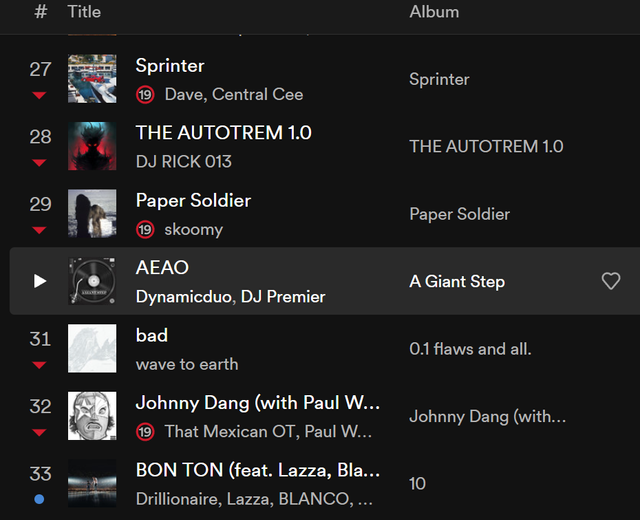Select the Paper Soldier cover thumbnail
Viewport: 640px width, 520px height.
(x=92, y=214)
